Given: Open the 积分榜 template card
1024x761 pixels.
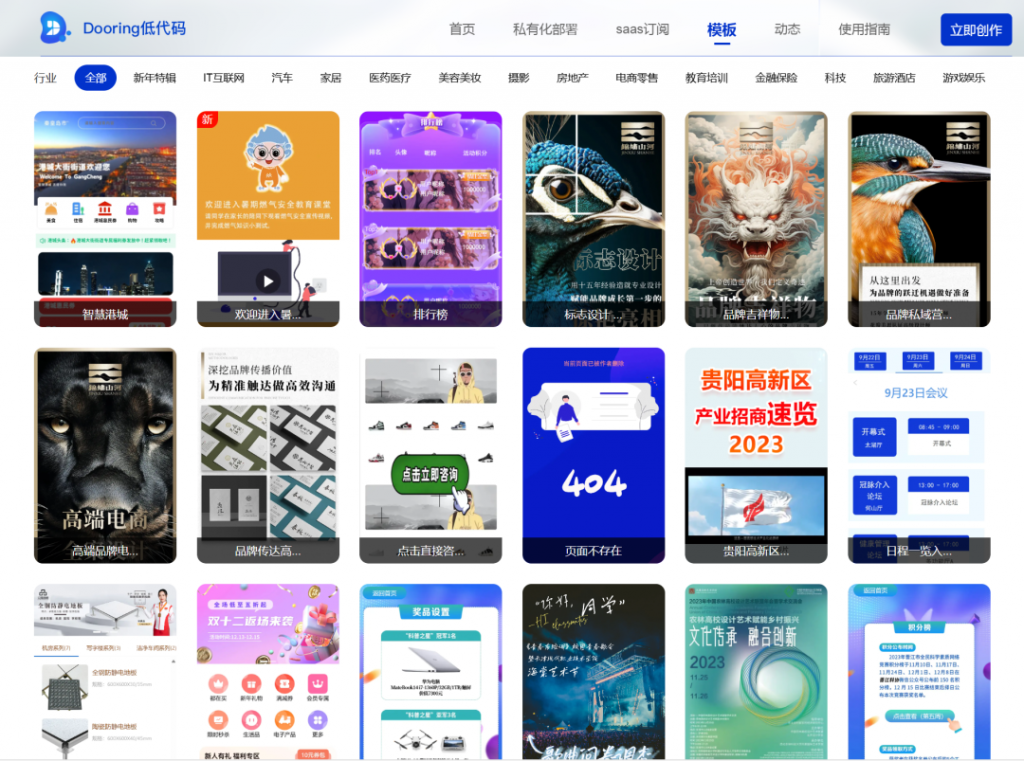Looking at the screenshot, I should tap(920, 672).
